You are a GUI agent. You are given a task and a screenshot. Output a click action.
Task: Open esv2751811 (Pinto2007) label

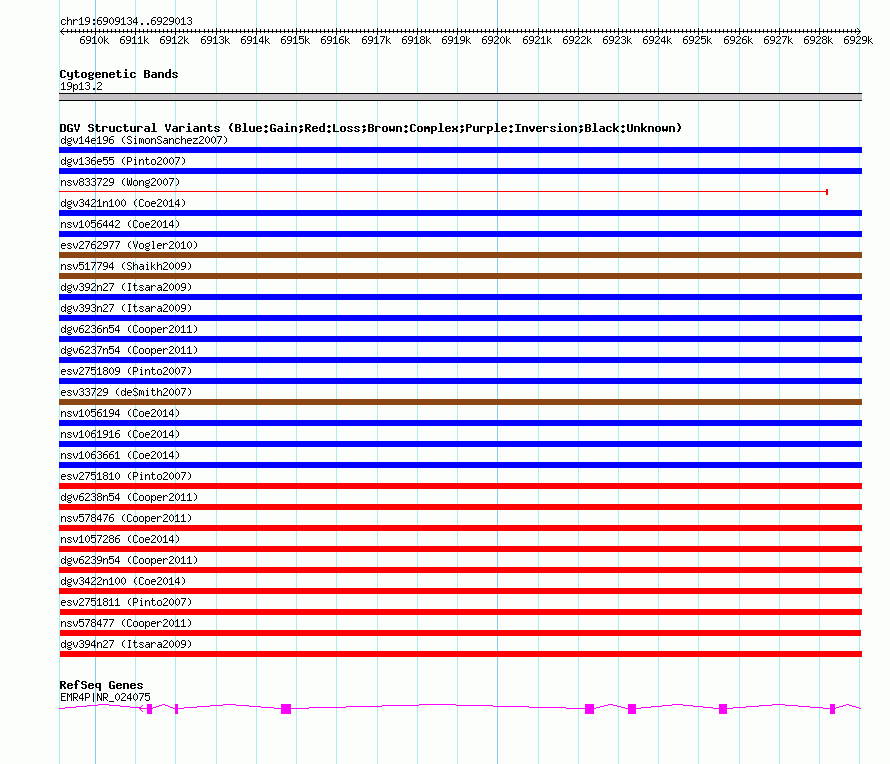(x=126, y=602)
